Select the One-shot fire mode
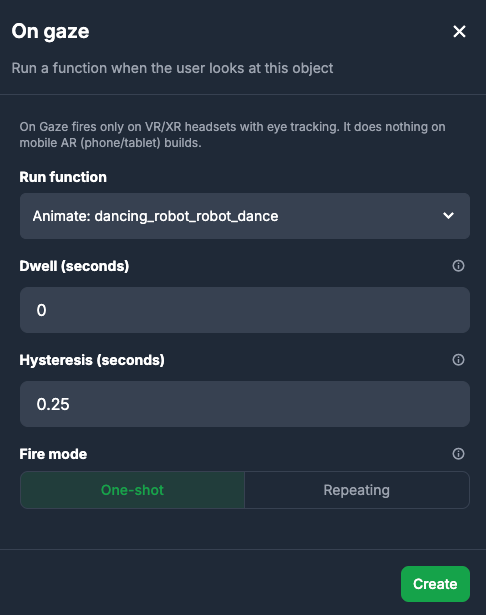This screenshot has height=615, width=486. [132, 490]
